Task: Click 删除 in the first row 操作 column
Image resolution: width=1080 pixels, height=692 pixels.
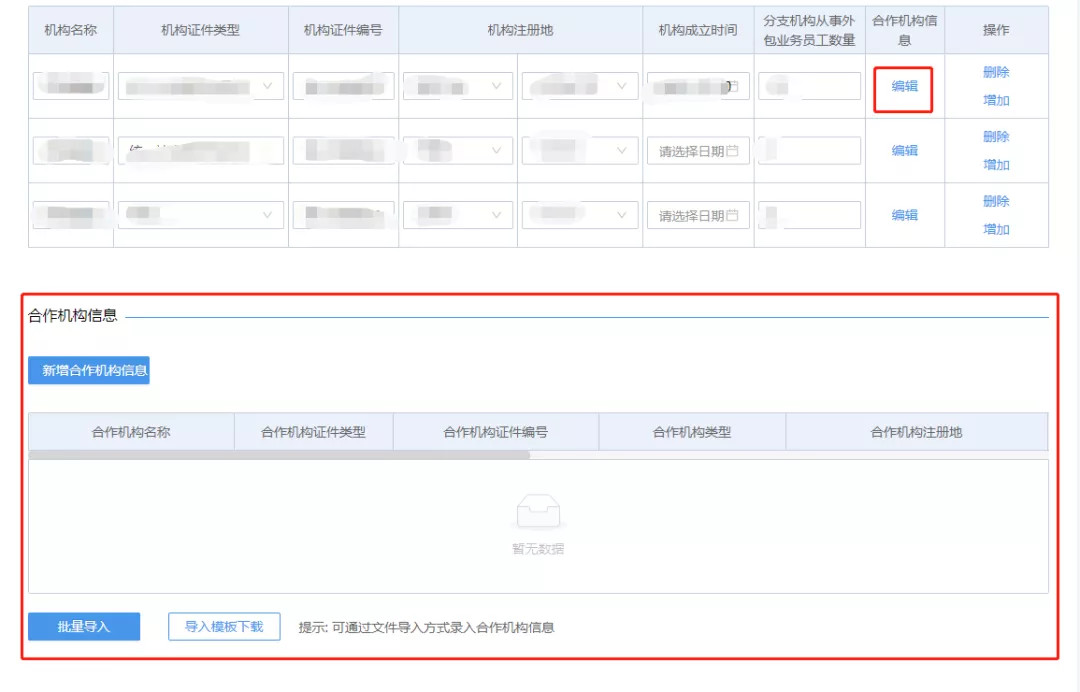Action: [995, 72]
